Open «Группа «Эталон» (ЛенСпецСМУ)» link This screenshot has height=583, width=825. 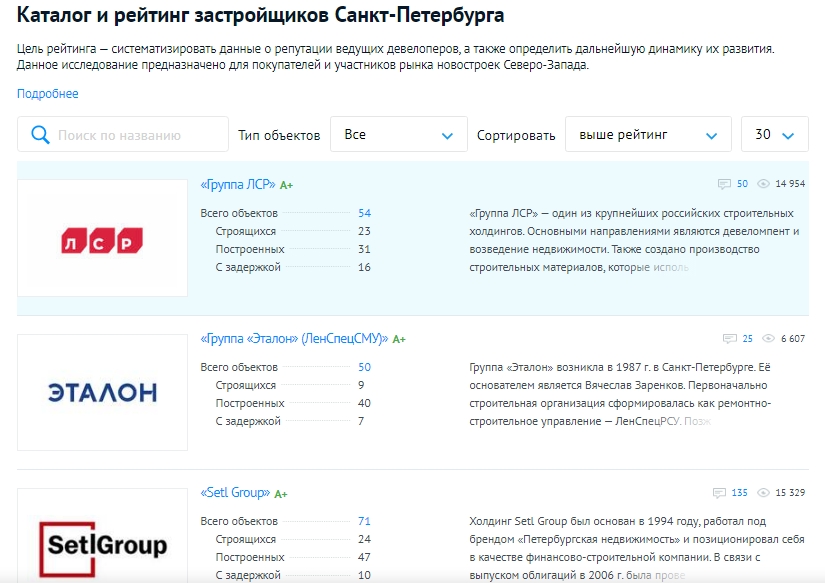294,339
